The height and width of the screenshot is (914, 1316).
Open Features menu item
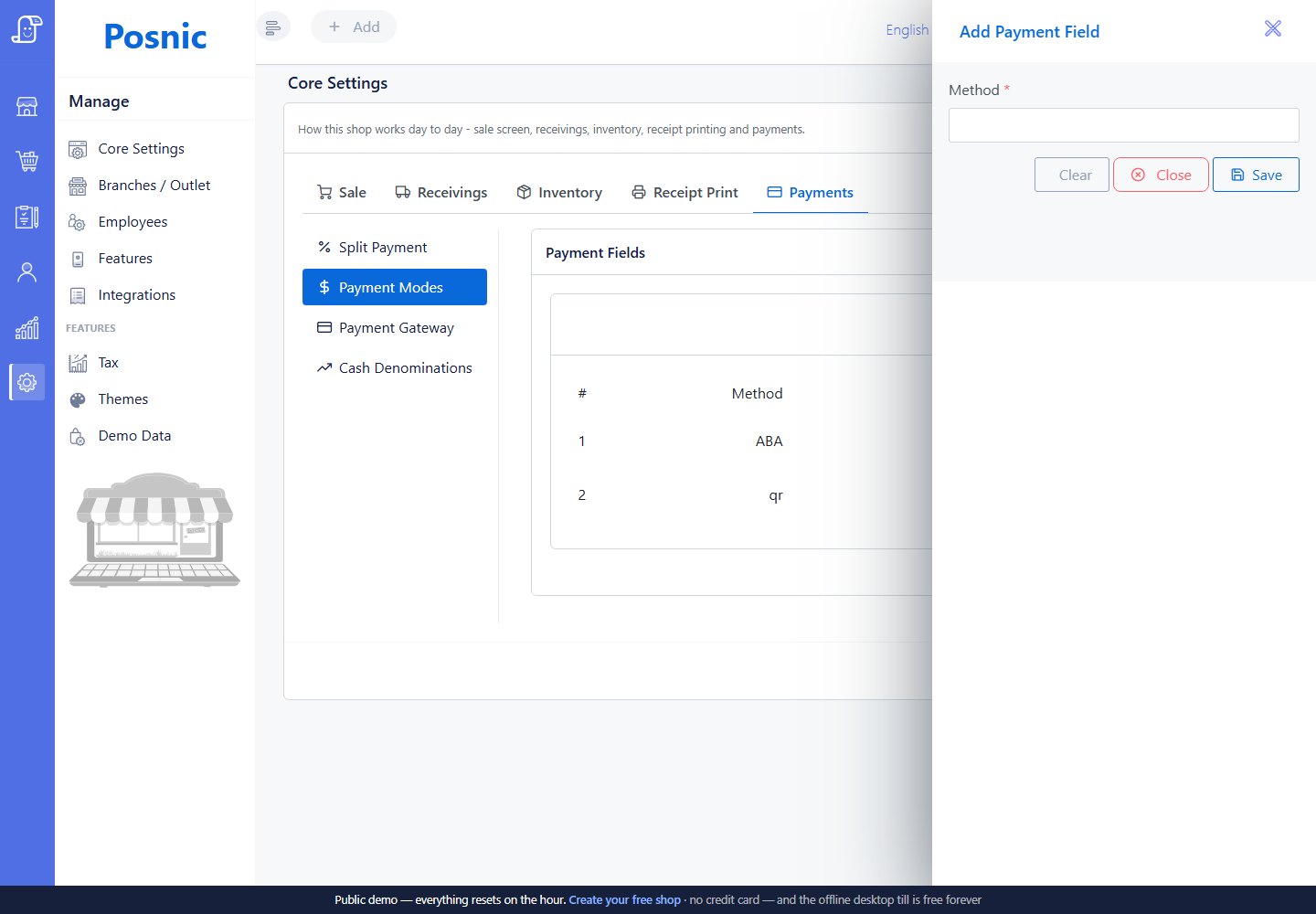click(x=125, y=258)
